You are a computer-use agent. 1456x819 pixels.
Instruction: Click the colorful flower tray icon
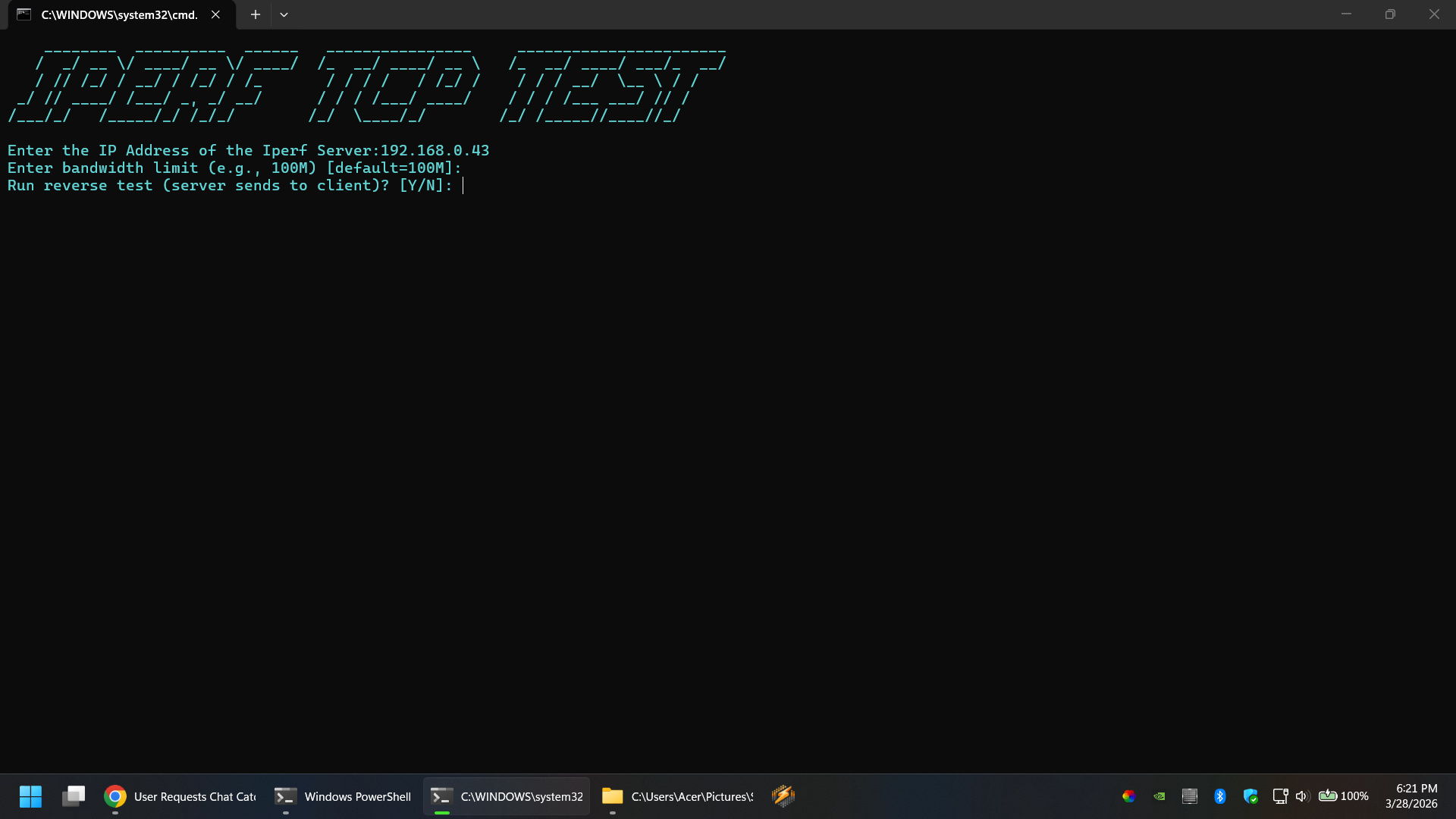pos(1128,796)
